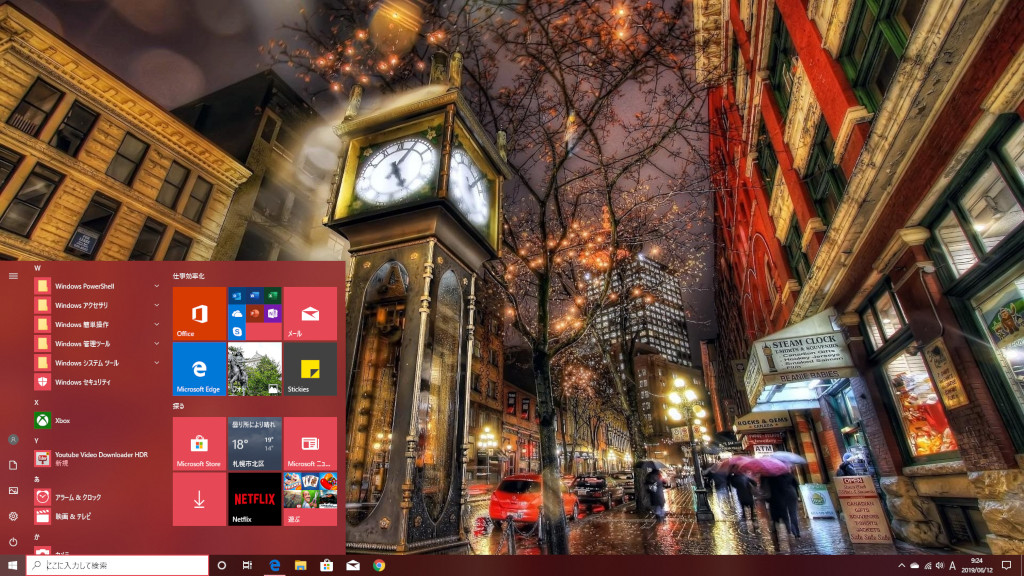
Task: Click the 探る group title
Action: pos(178,406)
